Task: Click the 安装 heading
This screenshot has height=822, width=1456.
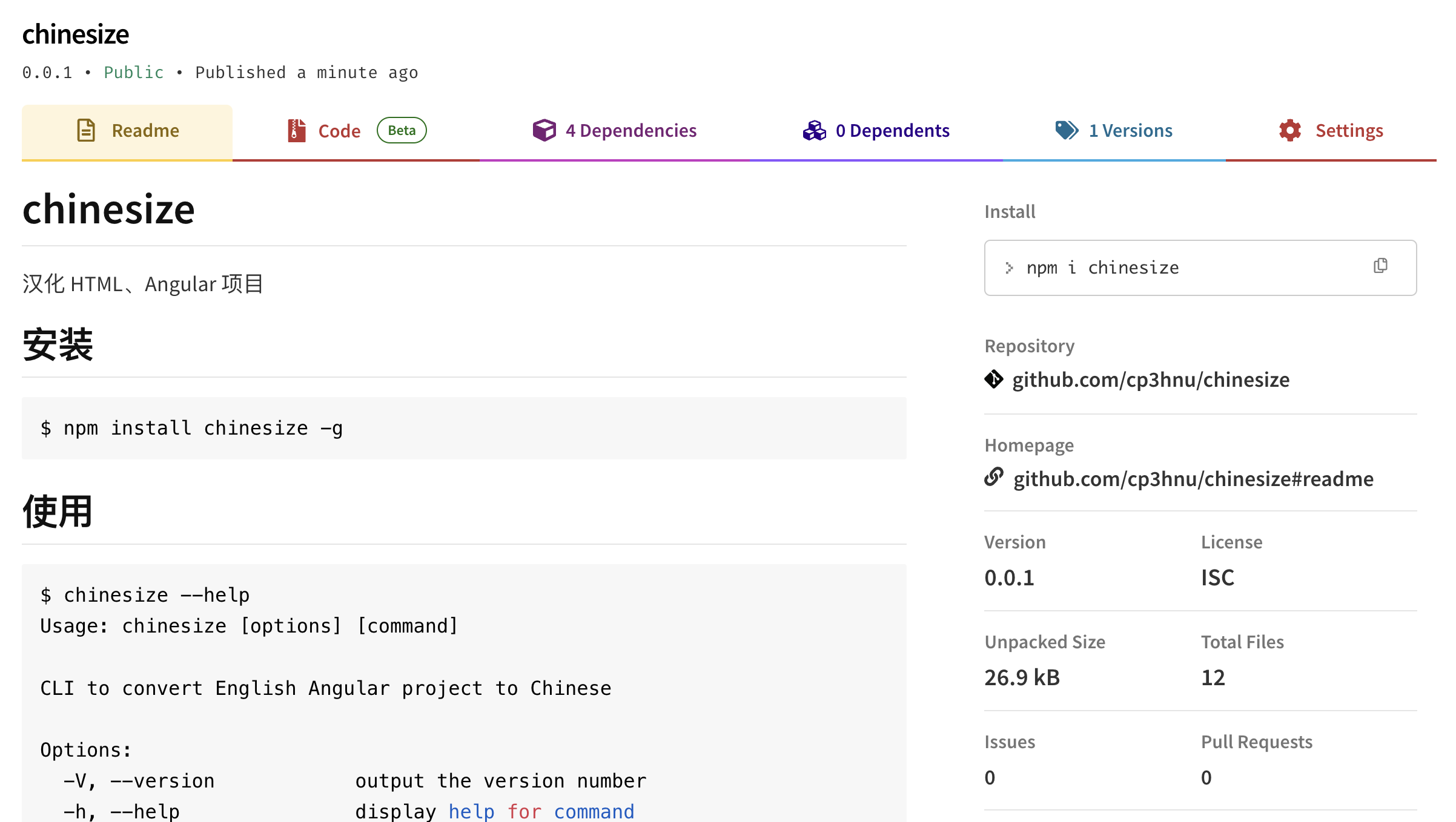Action: click(58, 344)
